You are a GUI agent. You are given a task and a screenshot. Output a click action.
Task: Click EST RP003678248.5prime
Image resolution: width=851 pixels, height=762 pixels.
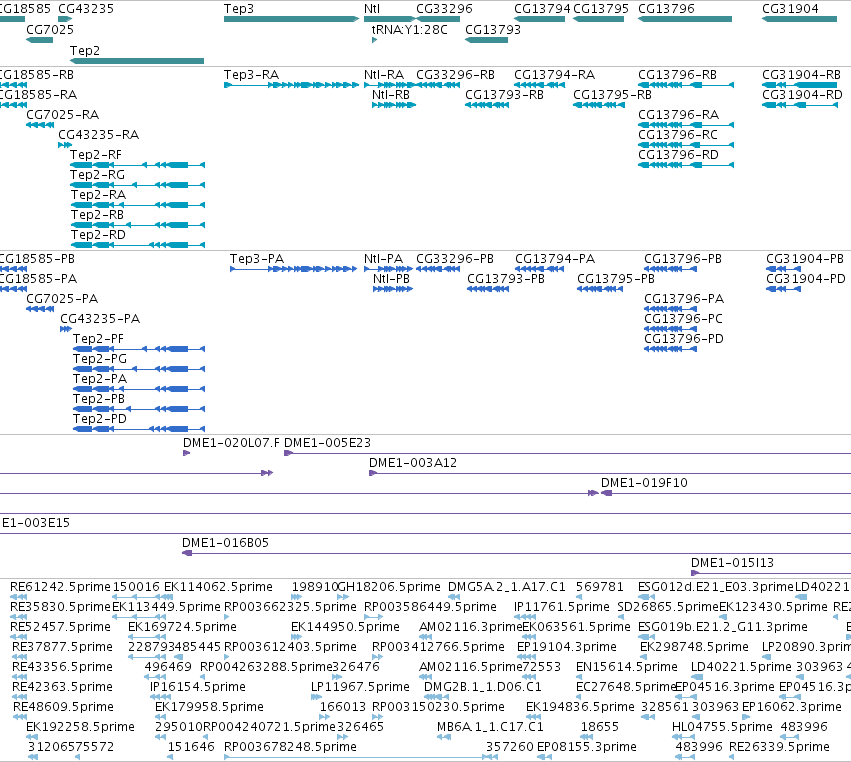coord(290,747)
